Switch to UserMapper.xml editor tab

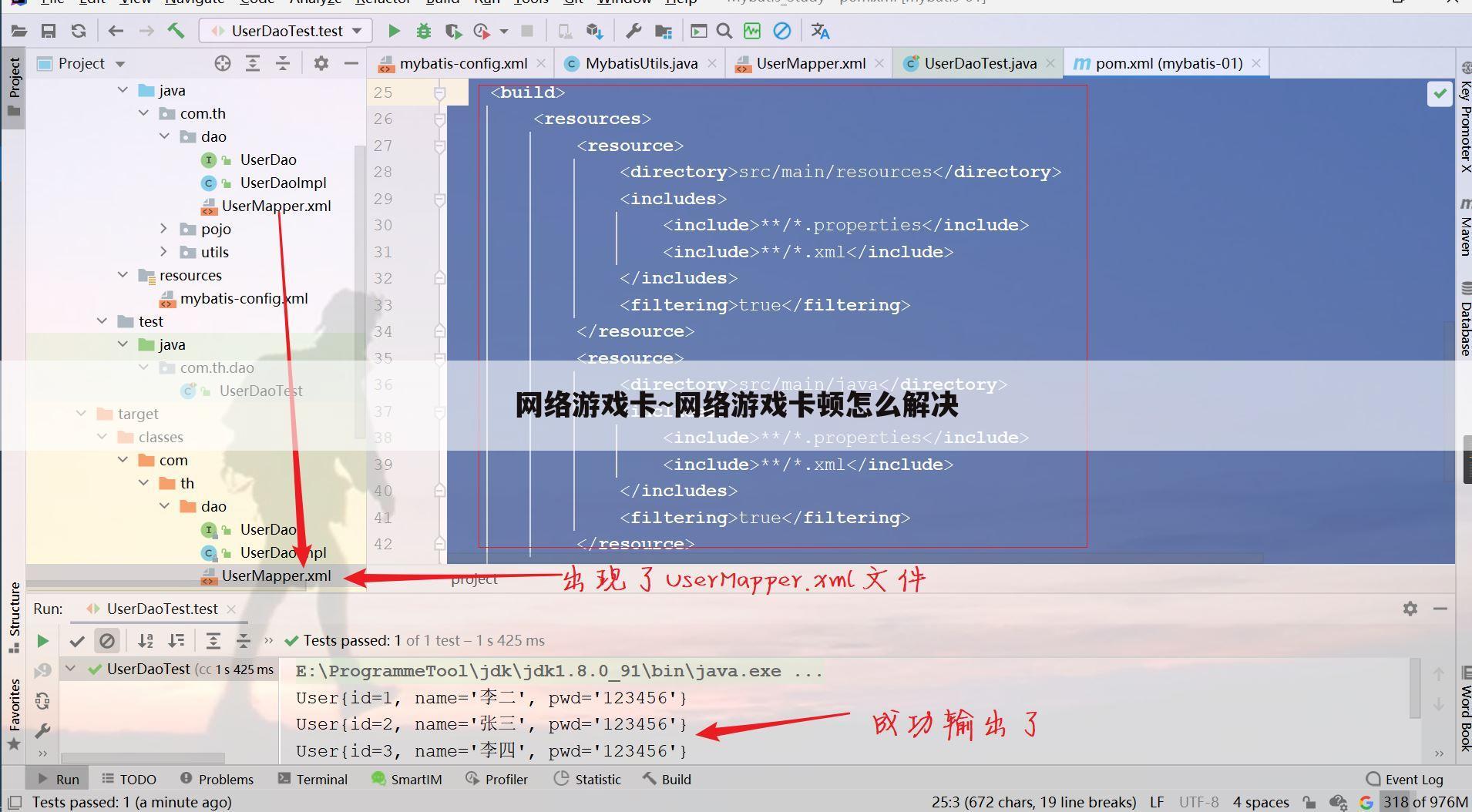click(x=811, y=63)
